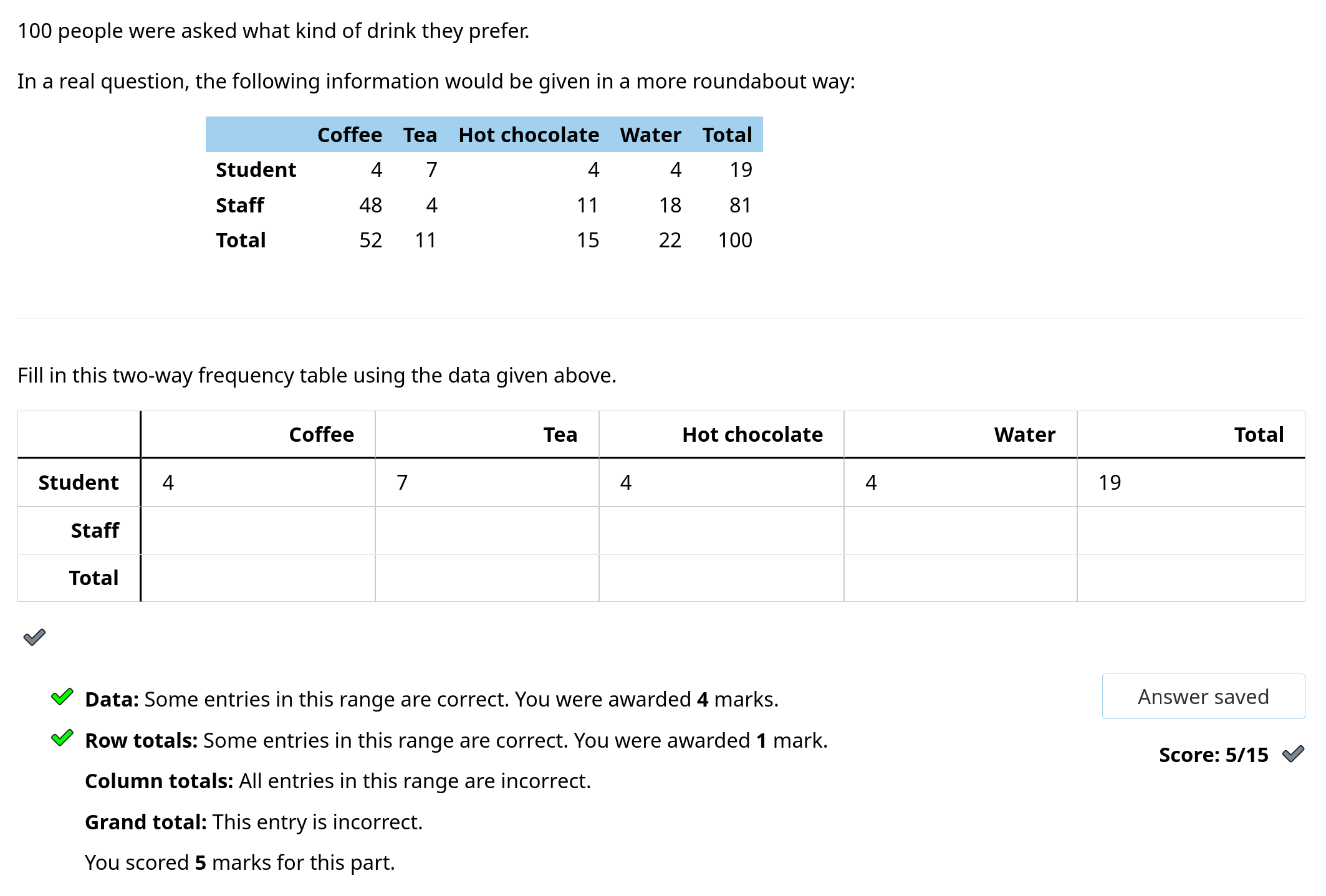
Task: Click the green tick beside Data feedback
Action: pyautogui.click(x=62, y=697)
